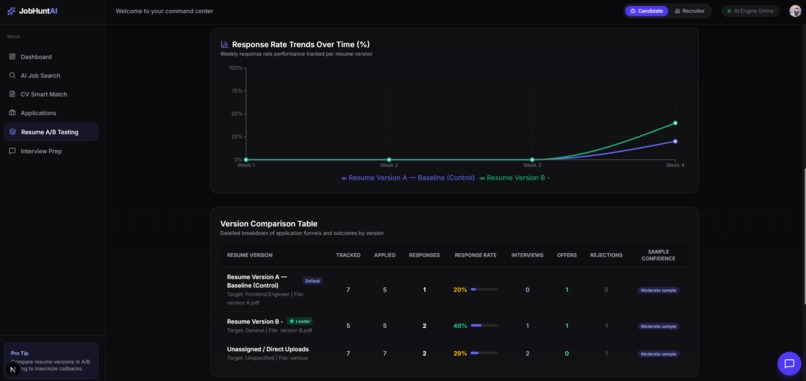
Task: Click Rejections column header
Action: tap(606, 255)
